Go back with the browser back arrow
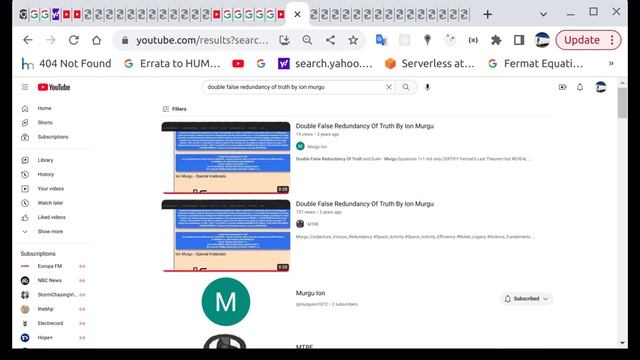 tap(28, 40)
